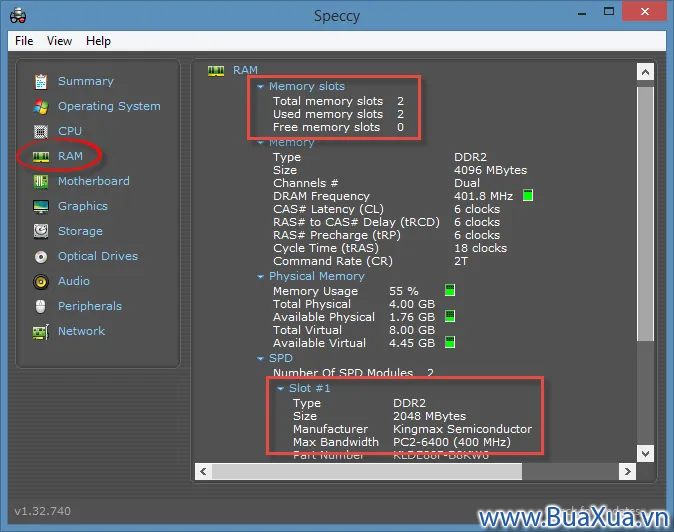674x532 pixels.
Task: Open the View menu
Action: pos(59,41)
